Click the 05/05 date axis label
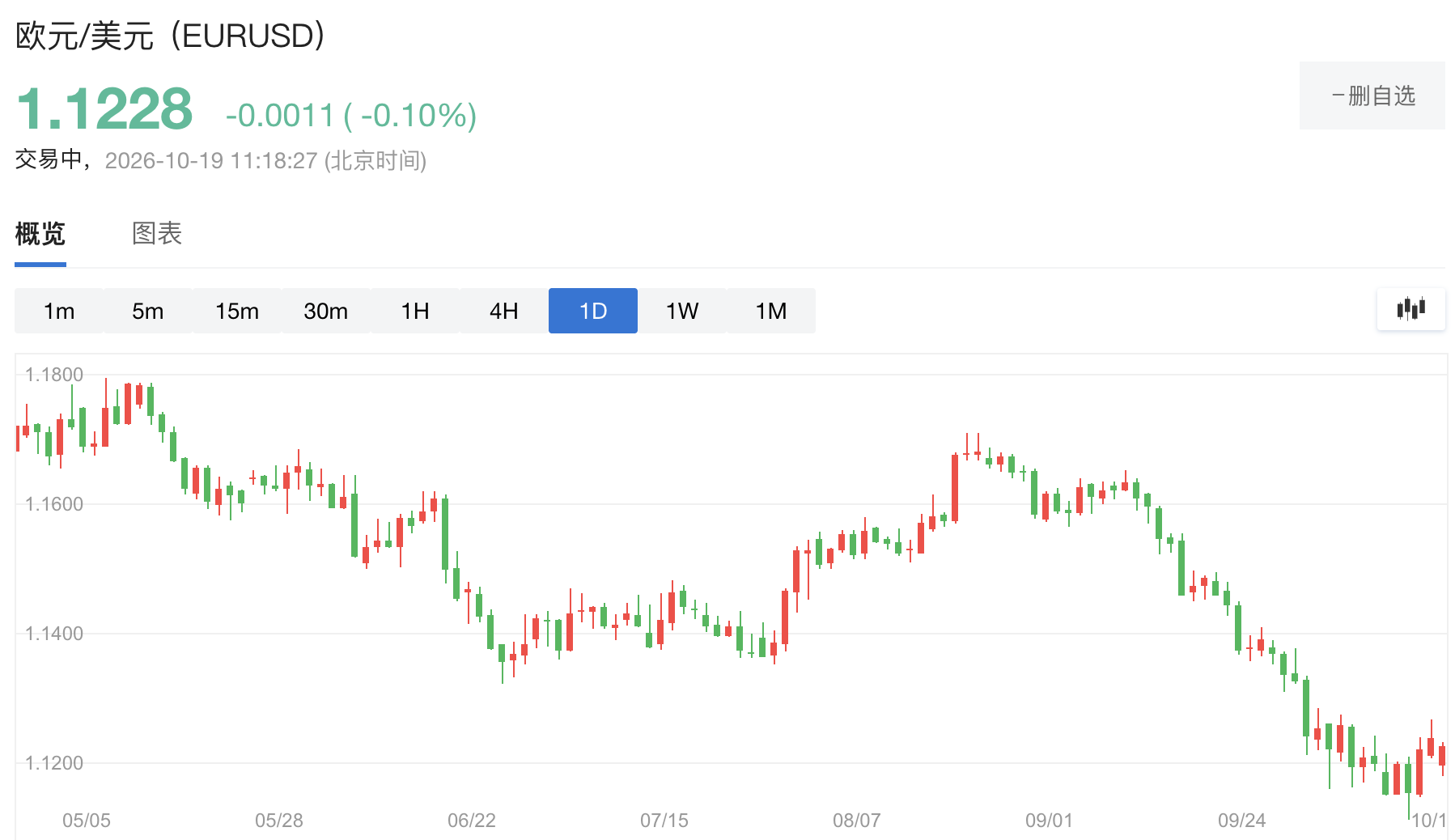The width and height of the screenshot is (1455, 840). click(x=87, y=821)
